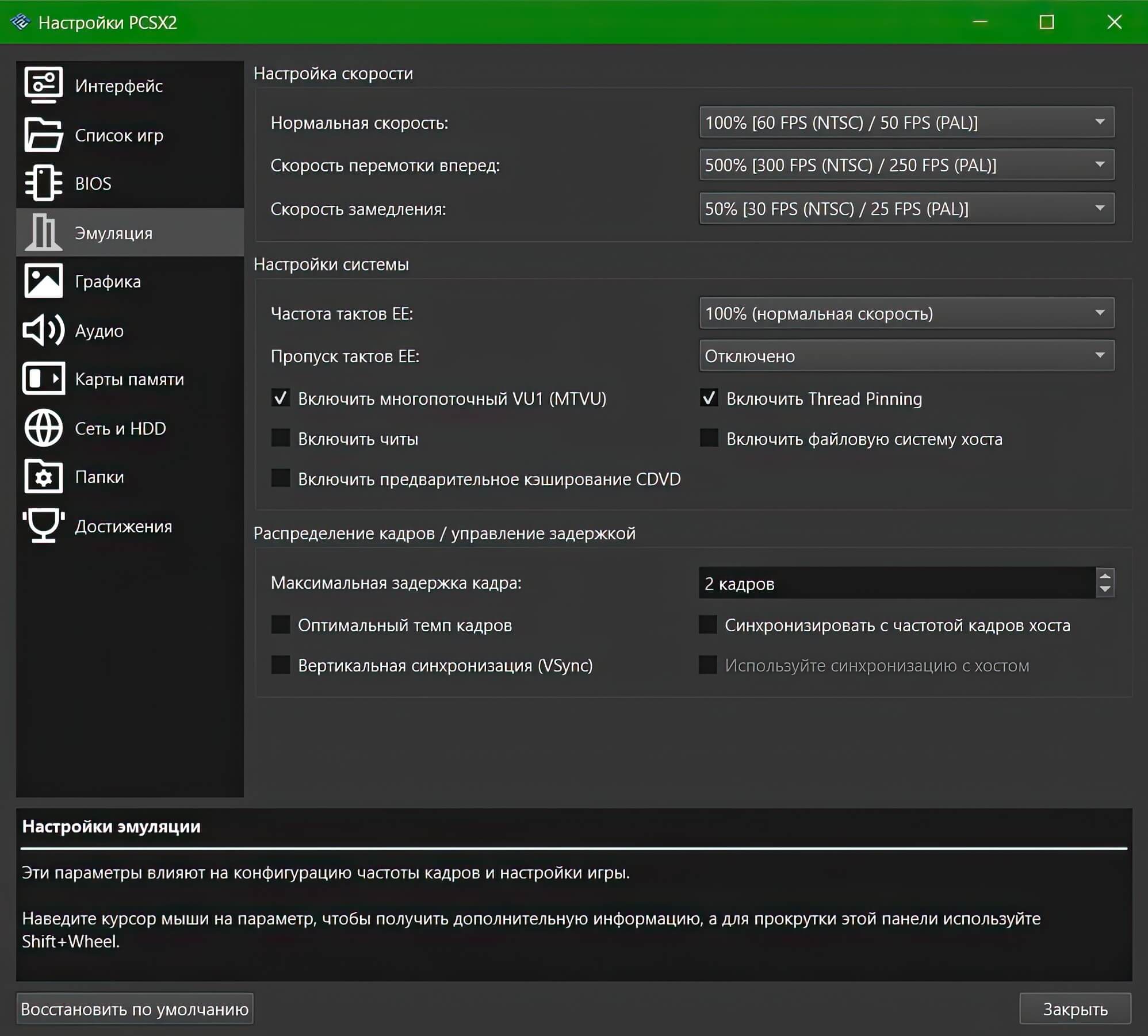Increase Максимальная задержка кадра with up arrow
The image size is (1148, 1036).
coord(1104,576)
